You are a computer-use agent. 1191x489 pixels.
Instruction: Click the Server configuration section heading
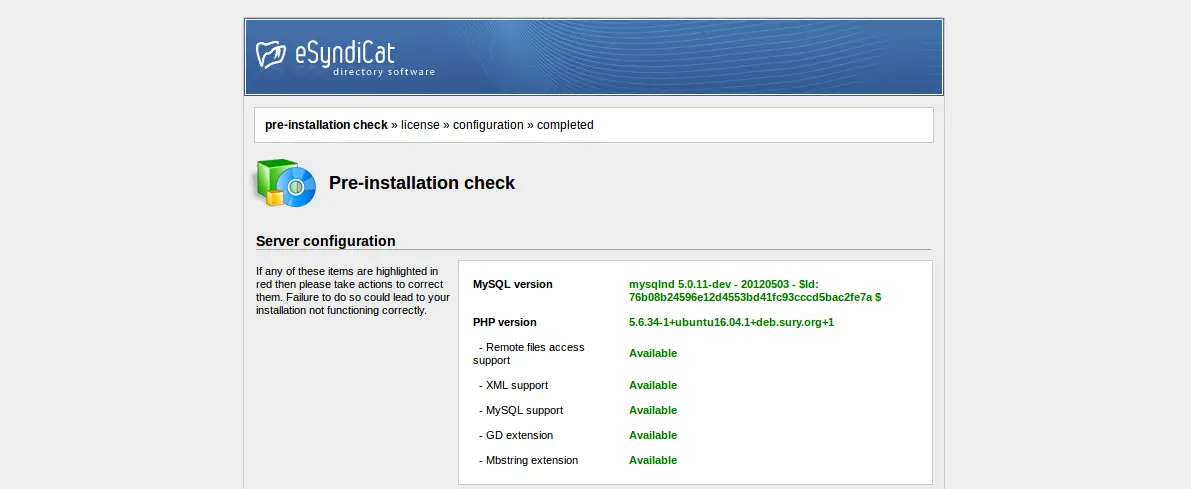(326, 241)
